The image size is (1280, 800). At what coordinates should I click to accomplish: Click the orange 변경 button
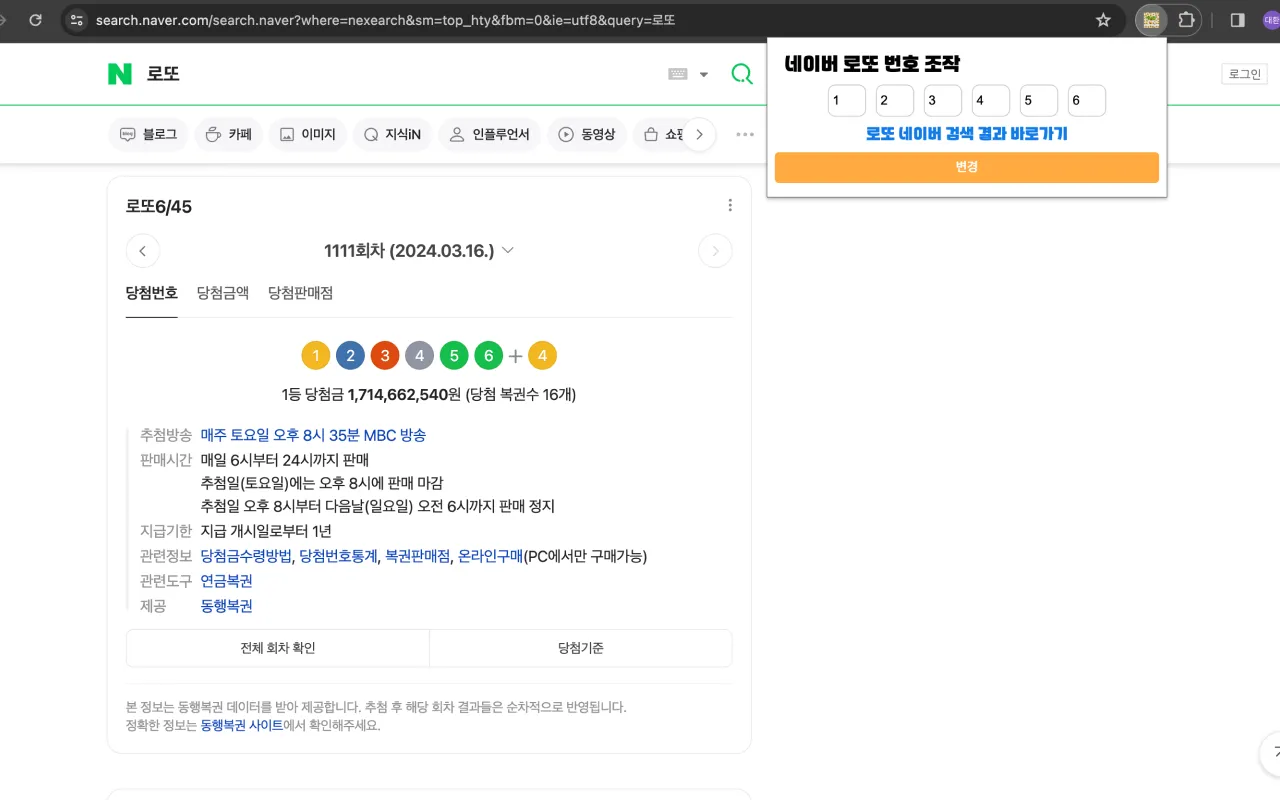(967, 167)
